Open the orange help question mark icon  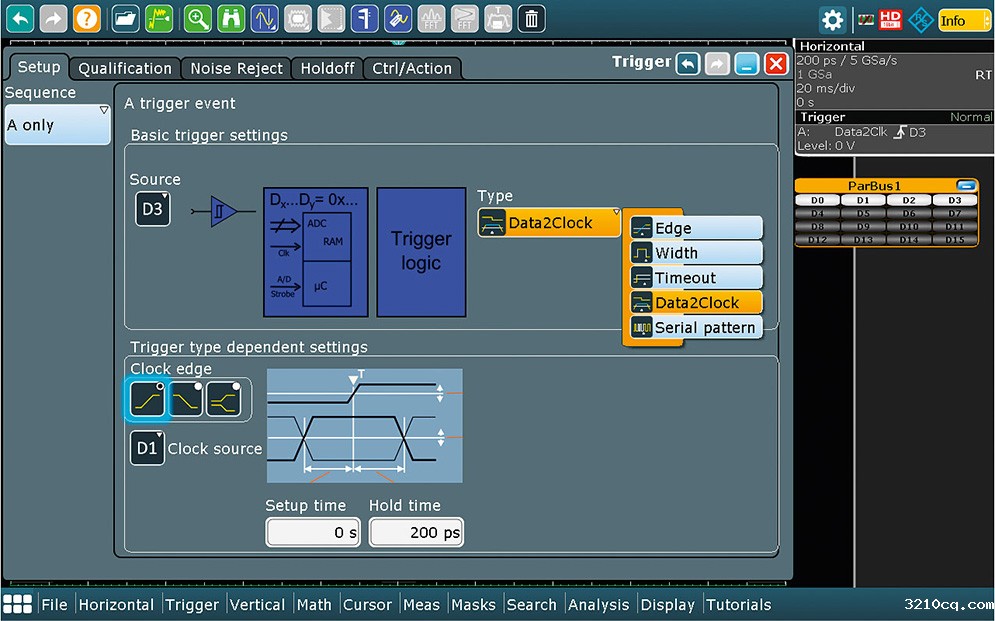[x=86, y=19]
